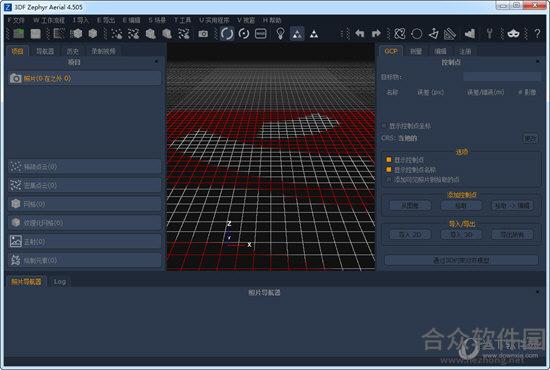
Task: Click the light bulb lighting icon
Action: [280, 34]
